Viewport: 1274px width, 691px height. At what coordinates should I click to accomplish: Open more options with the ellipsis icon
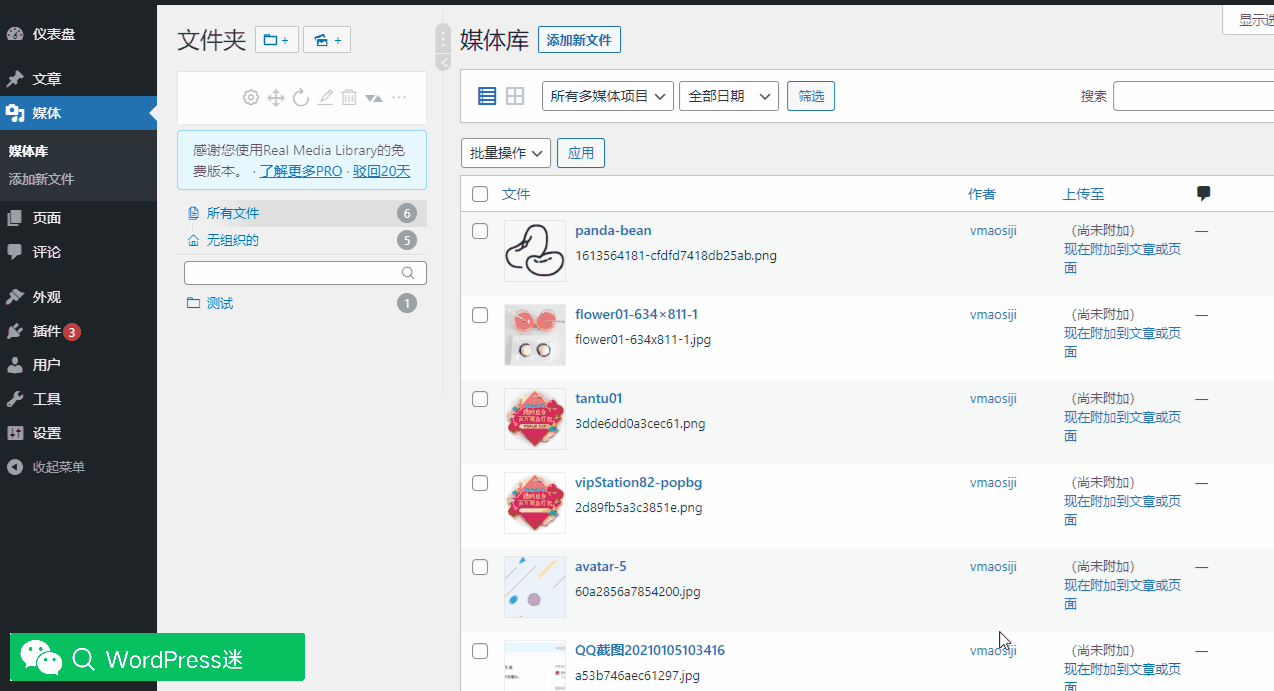pyautogui.click(x=399, y=97)
